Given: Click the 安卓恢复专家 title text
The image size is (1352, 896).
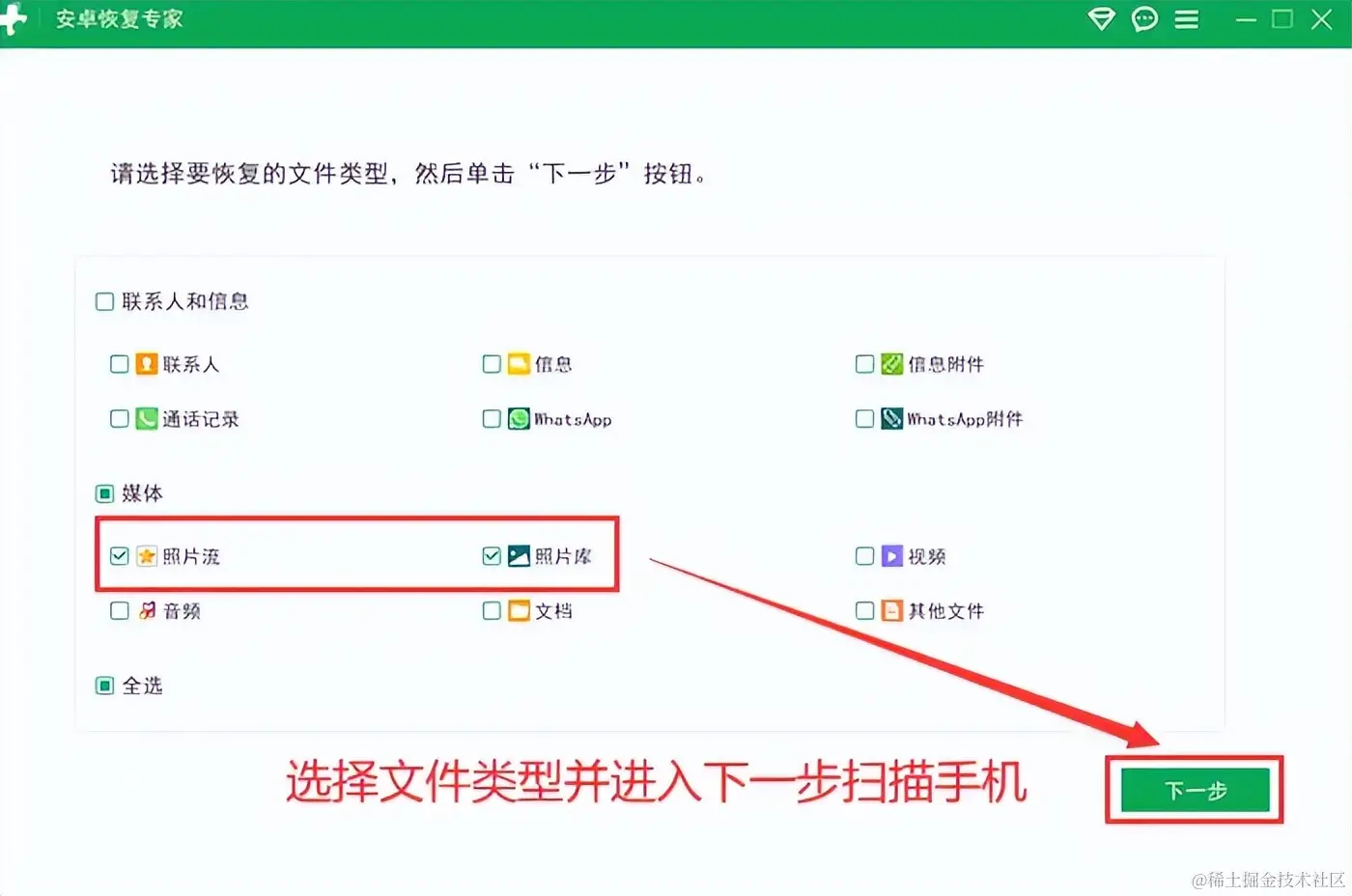Looking at the screenshot, I should [119, 19].
